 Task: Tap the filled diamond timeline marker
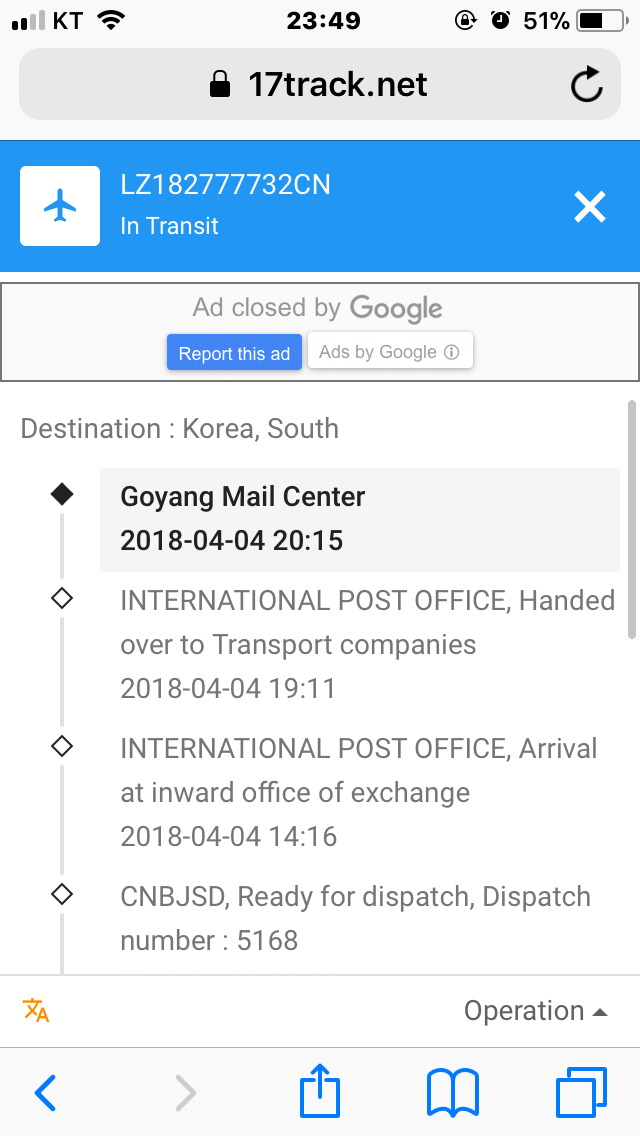[62, 493]
